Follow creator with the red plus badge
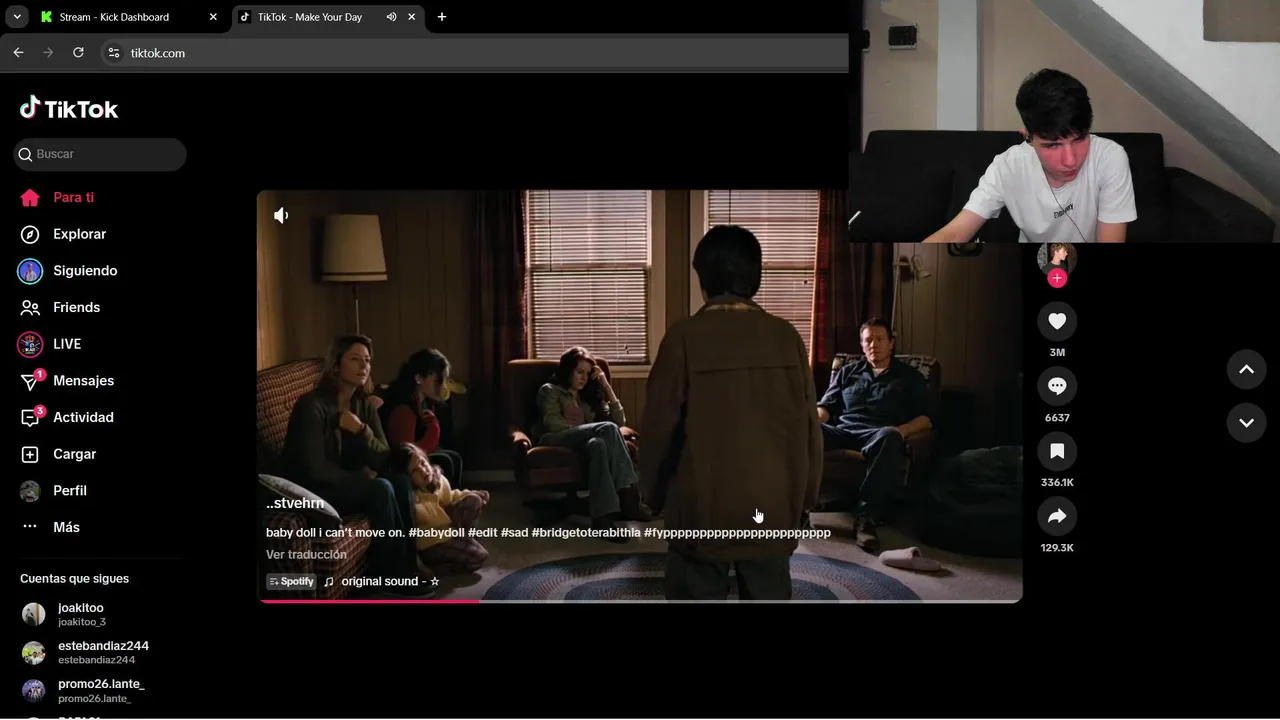1280x720 pixels. (1057, 278)
